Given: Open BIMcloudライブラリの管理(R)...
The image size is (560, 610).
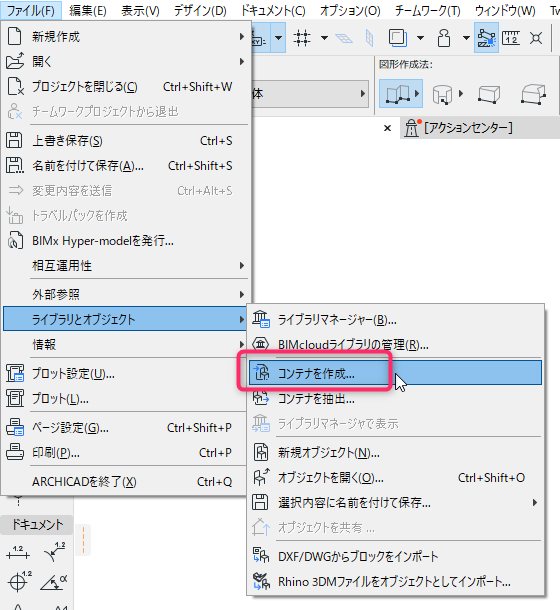Looking at the screenshot, I should [395, 345].
